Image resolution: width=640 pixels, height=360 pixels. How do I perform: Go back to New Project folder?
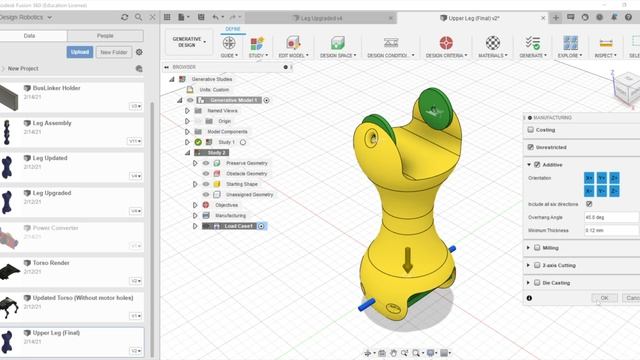23,69
